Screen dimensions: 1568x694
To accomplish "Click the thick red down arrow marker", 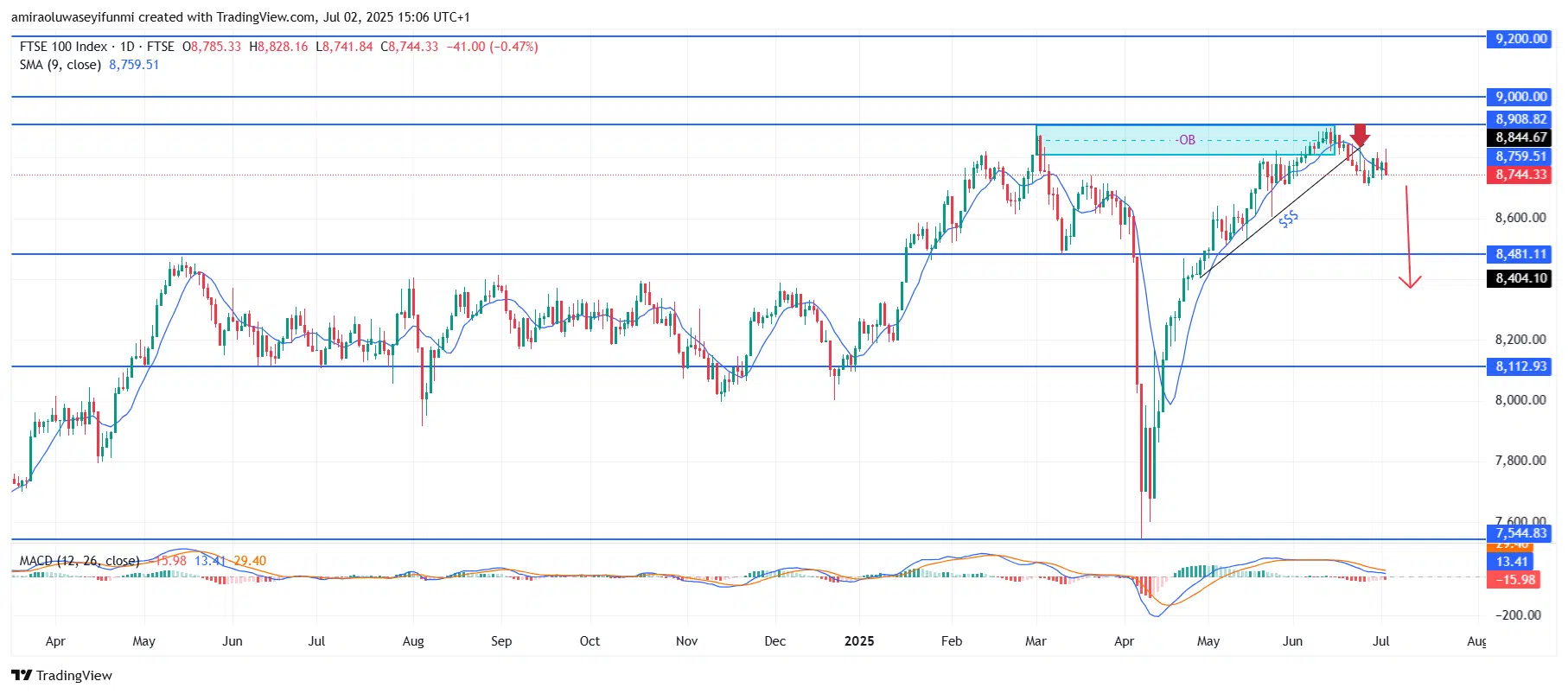I will coord(1360,135).
